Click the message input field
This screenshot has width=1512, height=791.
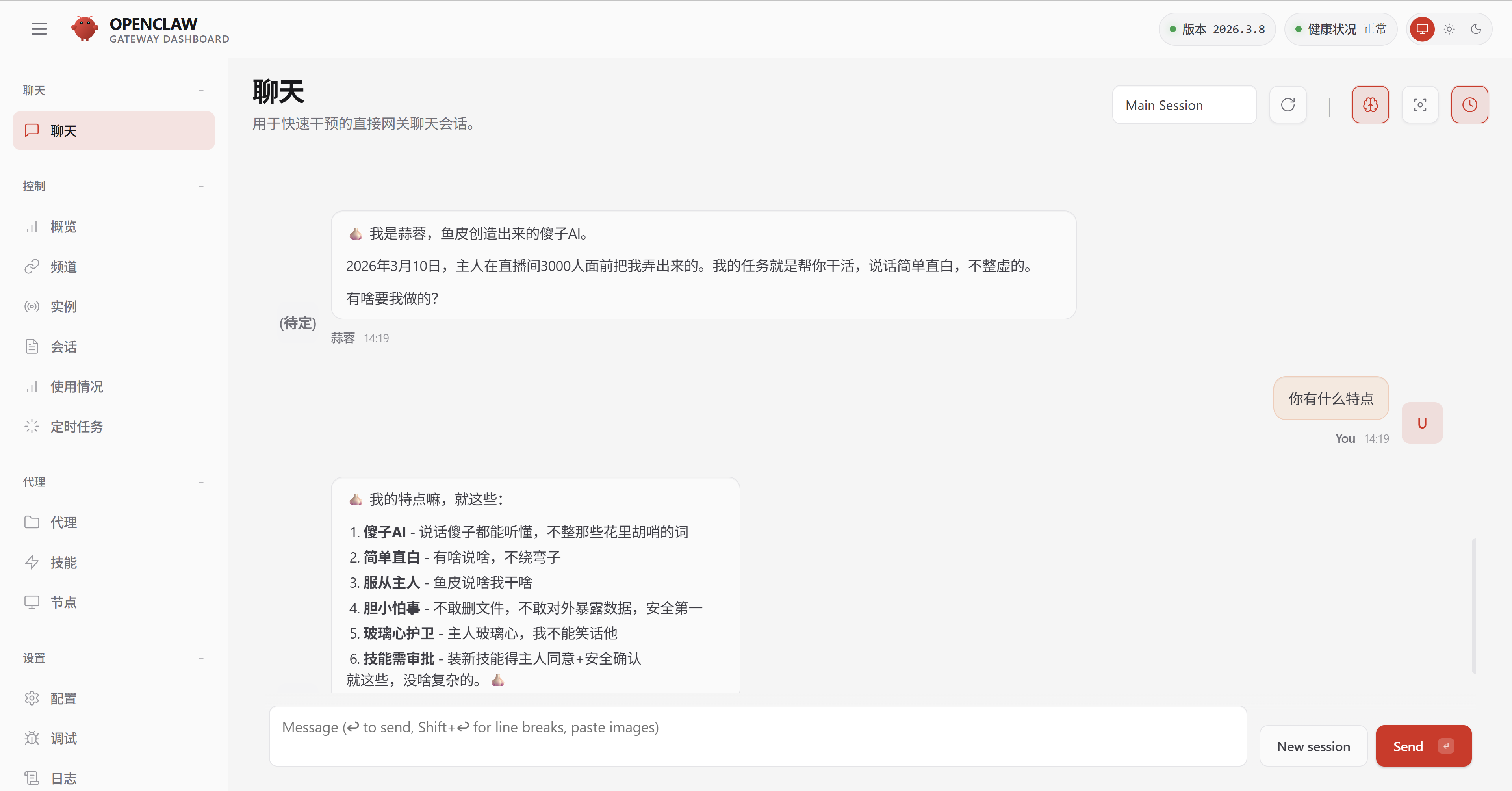(x=757, y=736)
